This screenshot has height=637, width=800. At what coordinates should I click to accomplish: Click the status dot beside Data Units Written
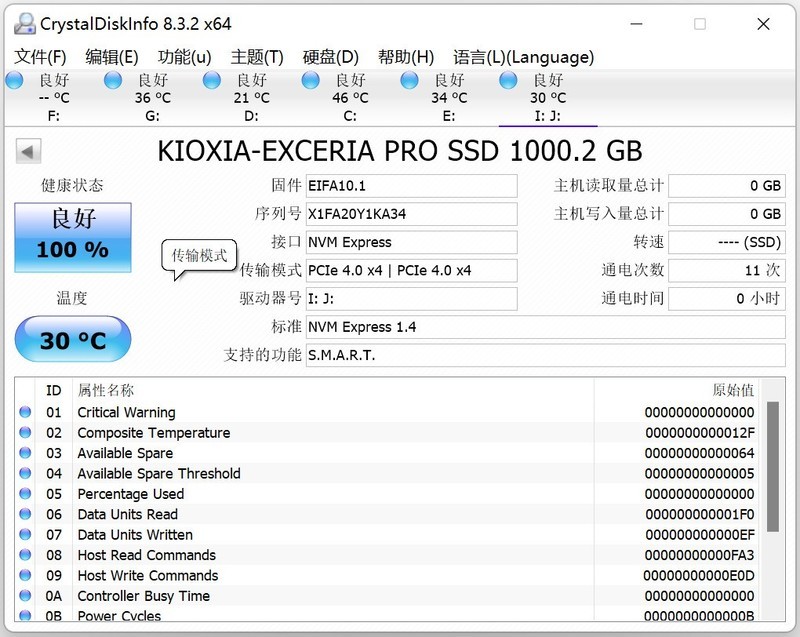point(26,535)
